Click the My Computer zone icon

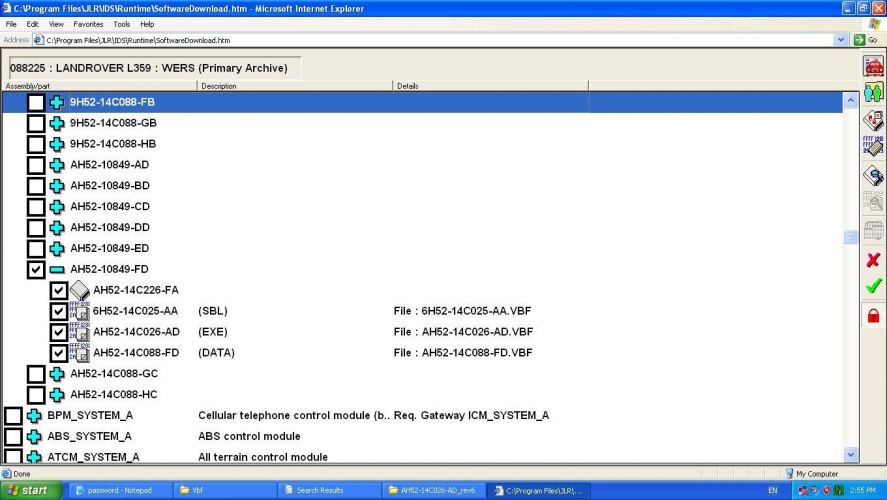pos(790,473)
